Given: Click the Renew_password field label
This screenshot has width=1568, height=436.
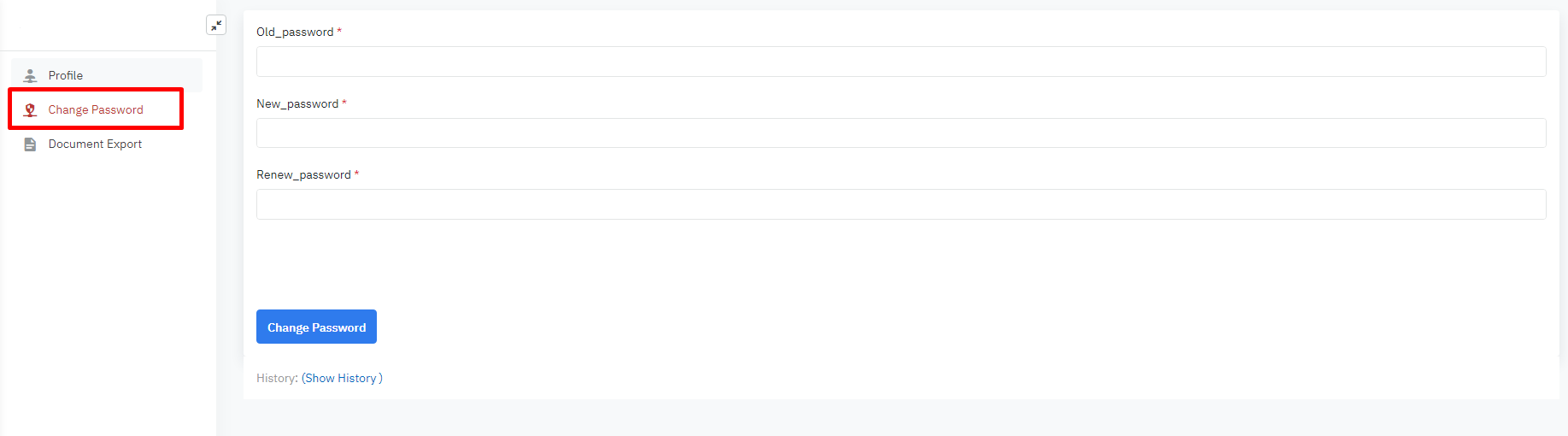Looking at the screenshot, I should point(303,174).
